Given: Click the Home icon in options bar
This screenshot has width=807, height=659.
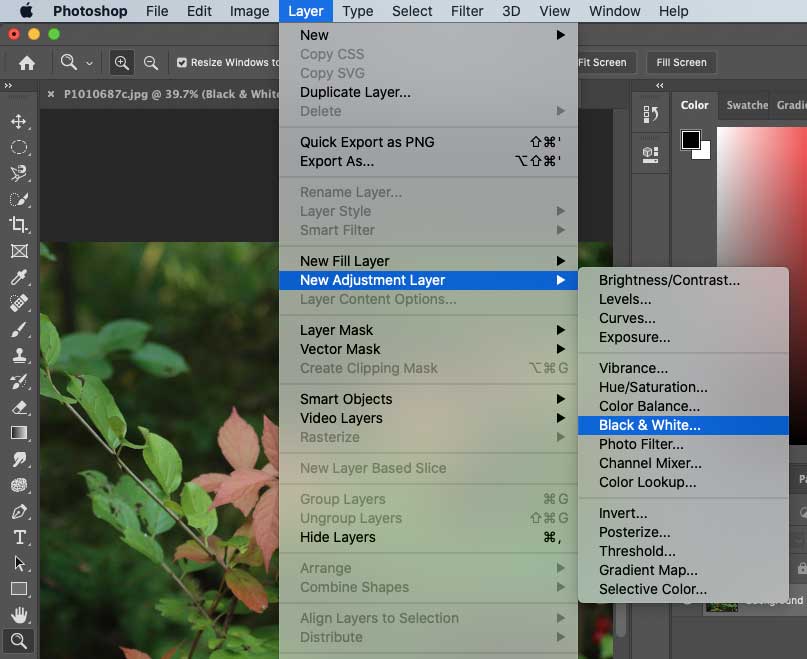Looking at the screenshot, I should click(x=27, y=63).
